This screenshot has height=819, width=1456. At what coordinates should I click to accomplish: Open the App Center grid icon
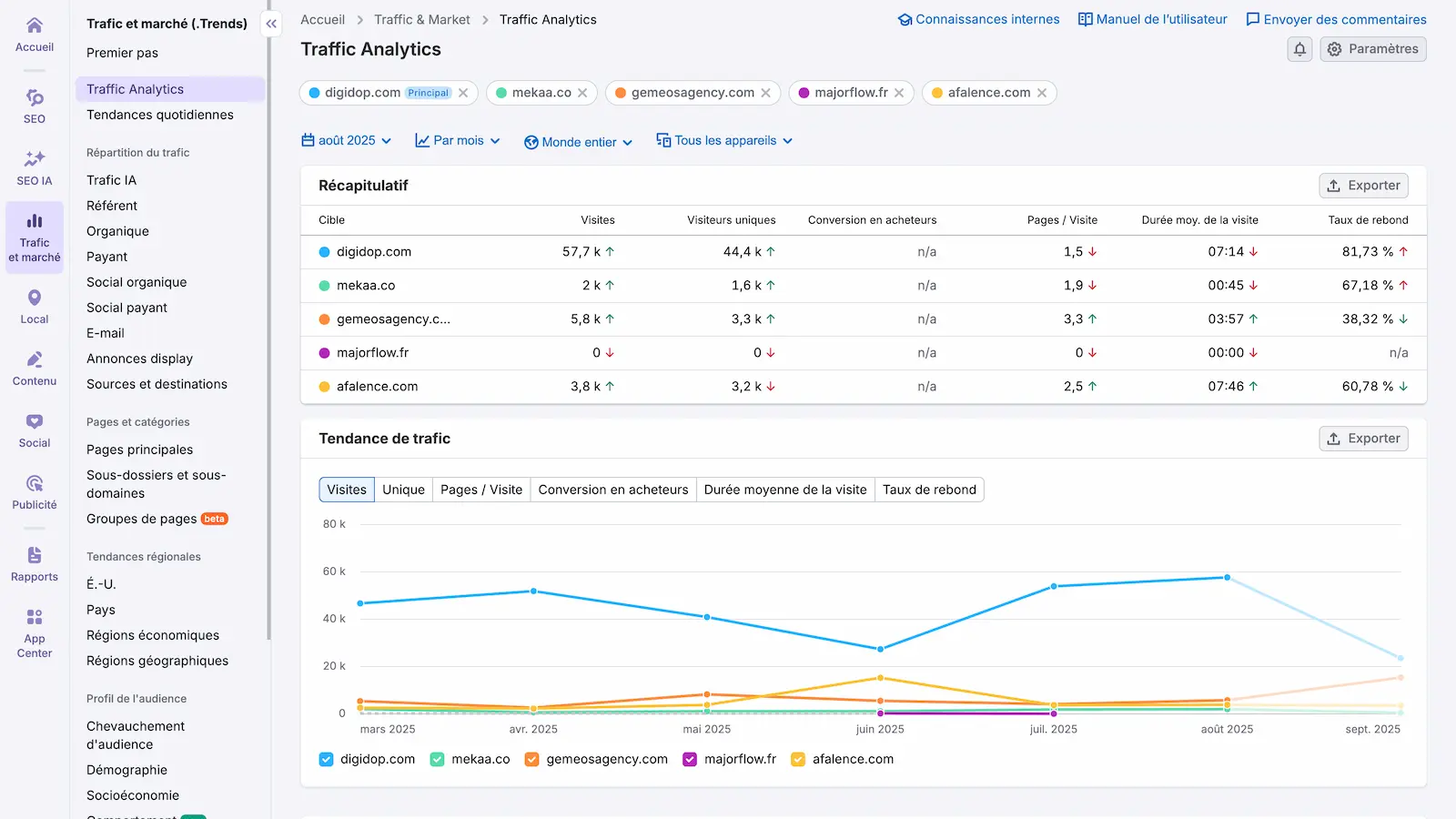pyautogui.click(x=35, y=617)
